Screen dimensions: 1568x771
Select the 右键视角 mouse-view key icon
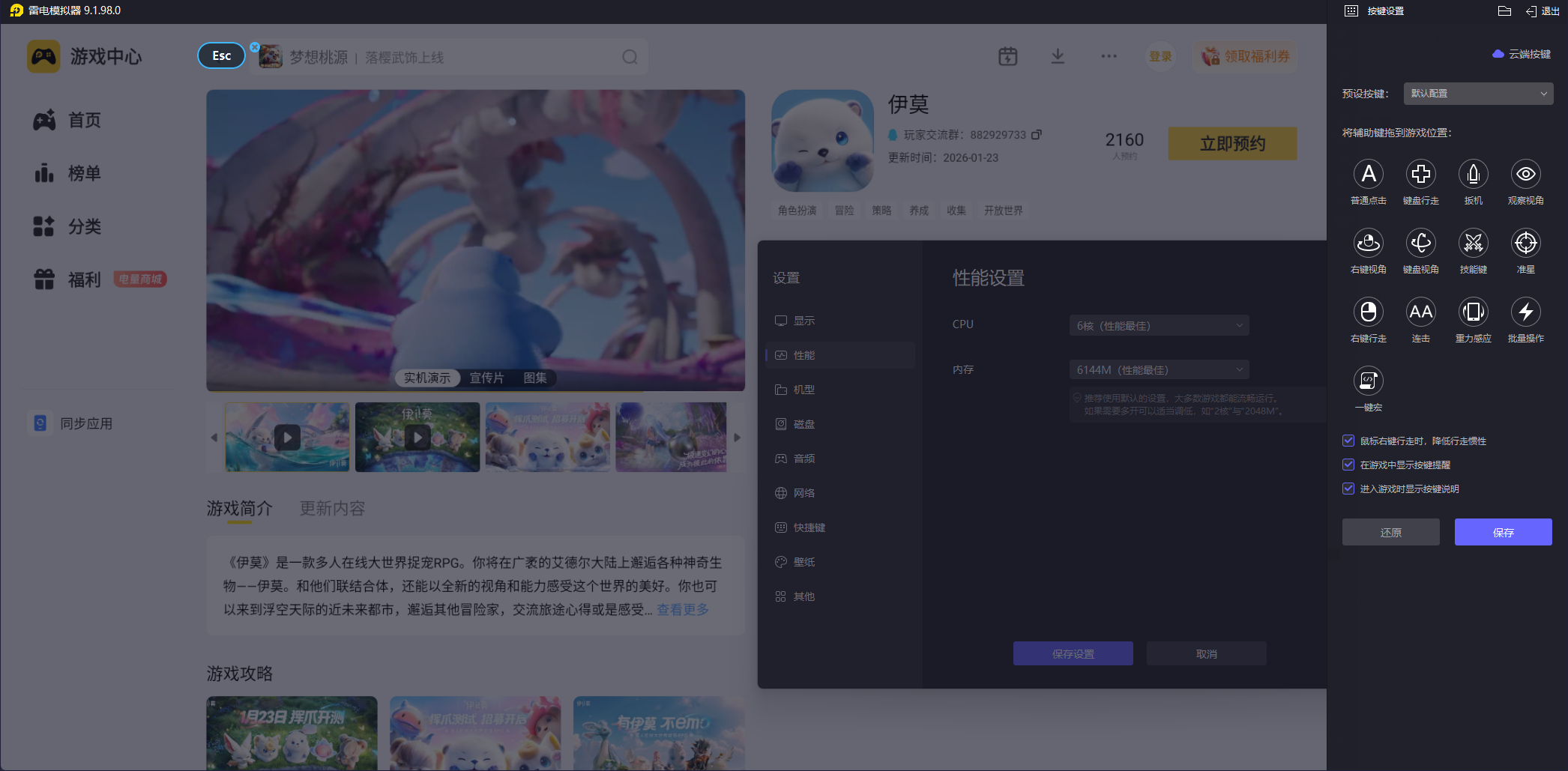click(1369, 243)
